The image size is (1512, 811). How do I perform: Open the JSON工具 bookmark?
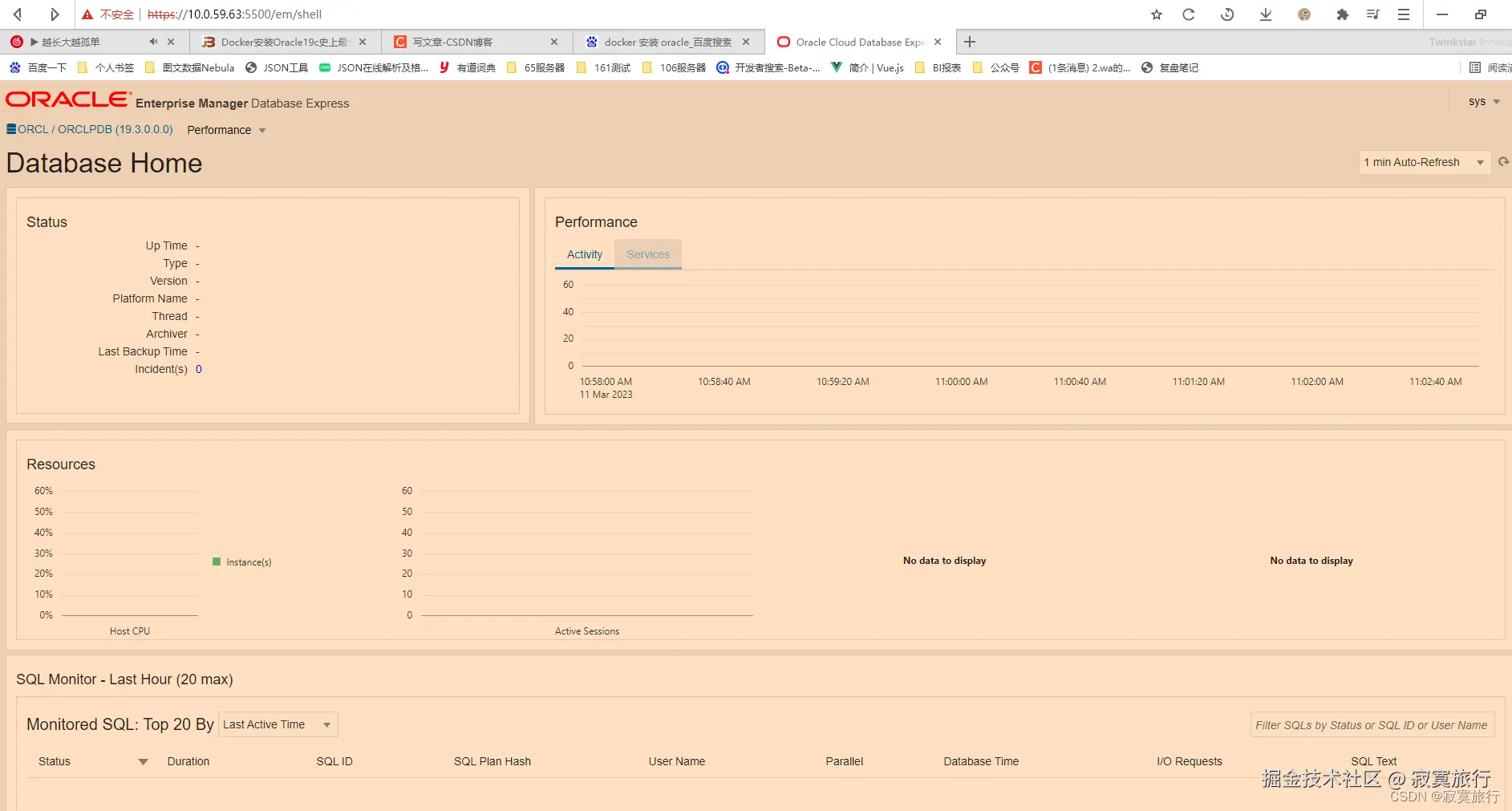[277, 67]
